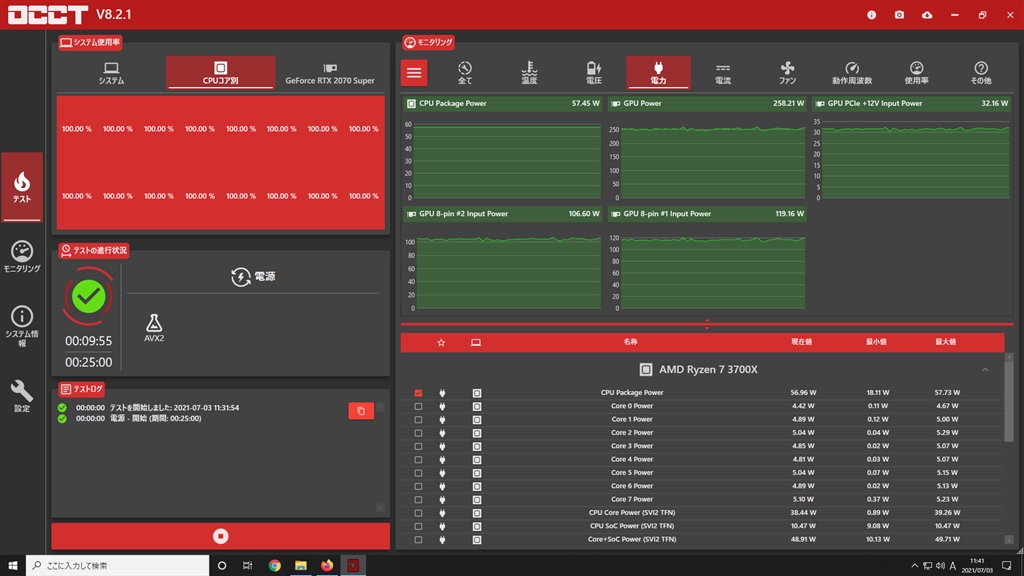Click the plug icon in CPU Package Power row

click(442, 393)
